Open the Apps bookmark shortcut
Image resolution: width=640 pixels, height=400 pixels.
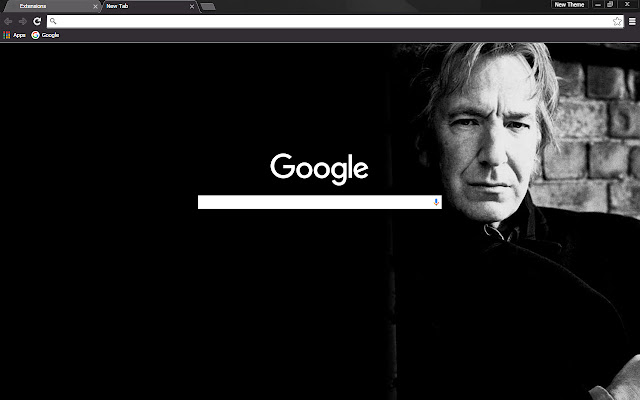click(15, 35)
